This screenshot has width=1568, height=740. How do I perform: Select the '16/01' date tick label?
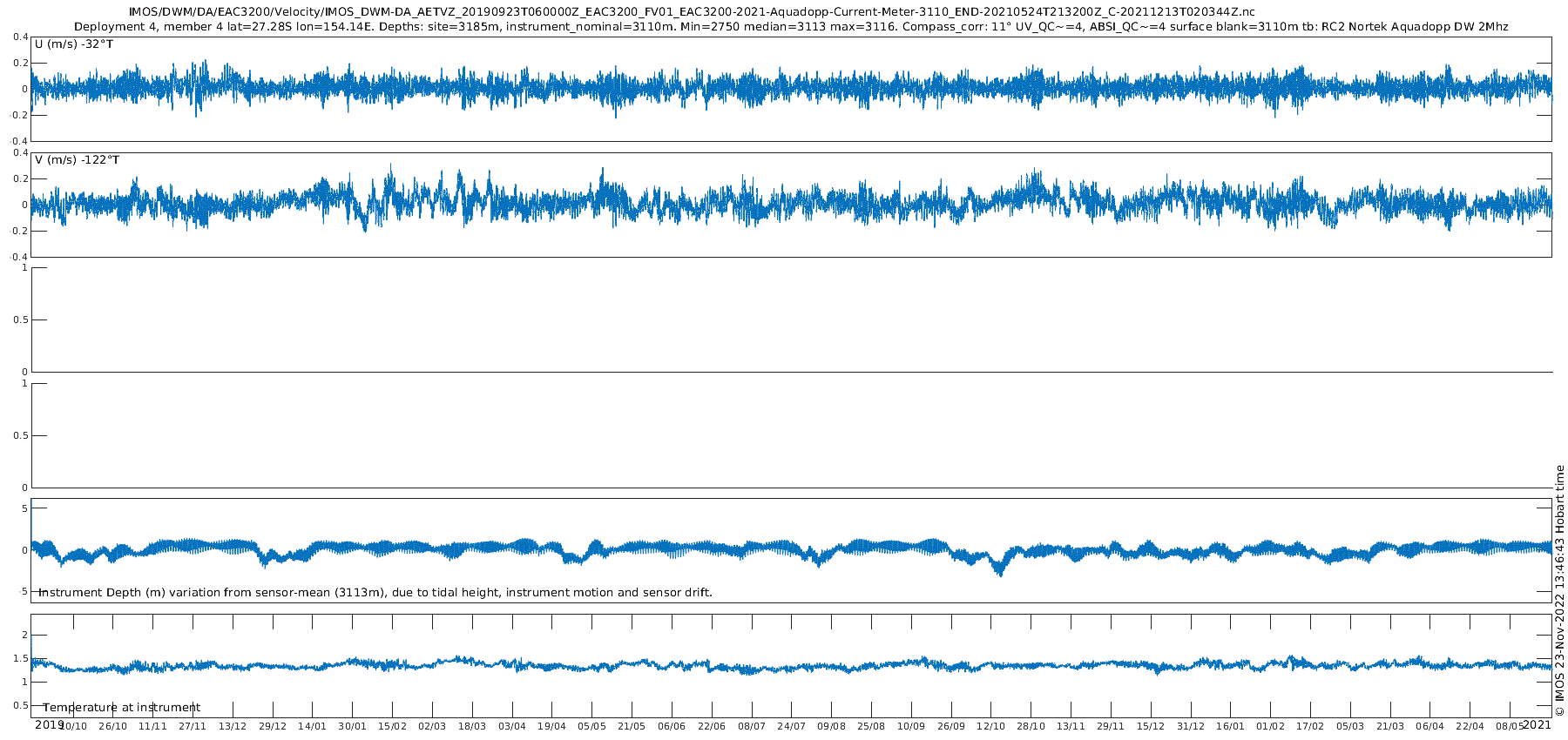coord(1231,726)
